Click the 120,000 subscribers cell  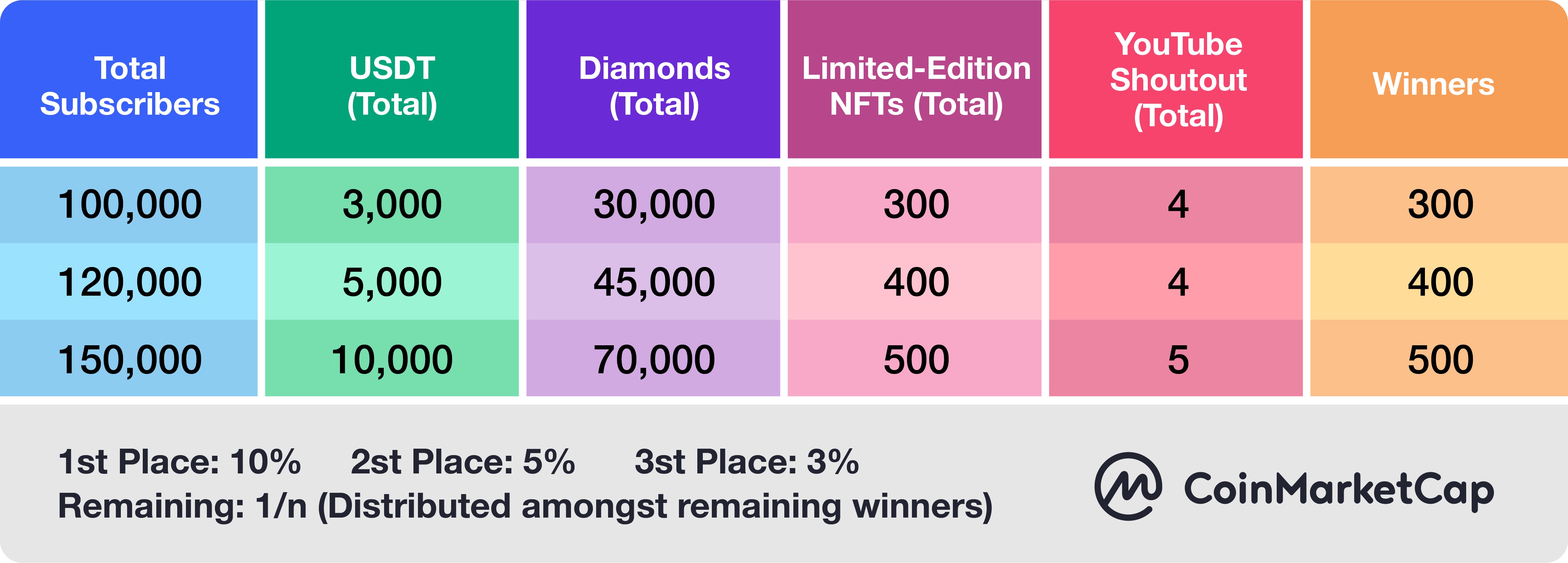pyautogui.click(x=129, y=282)
